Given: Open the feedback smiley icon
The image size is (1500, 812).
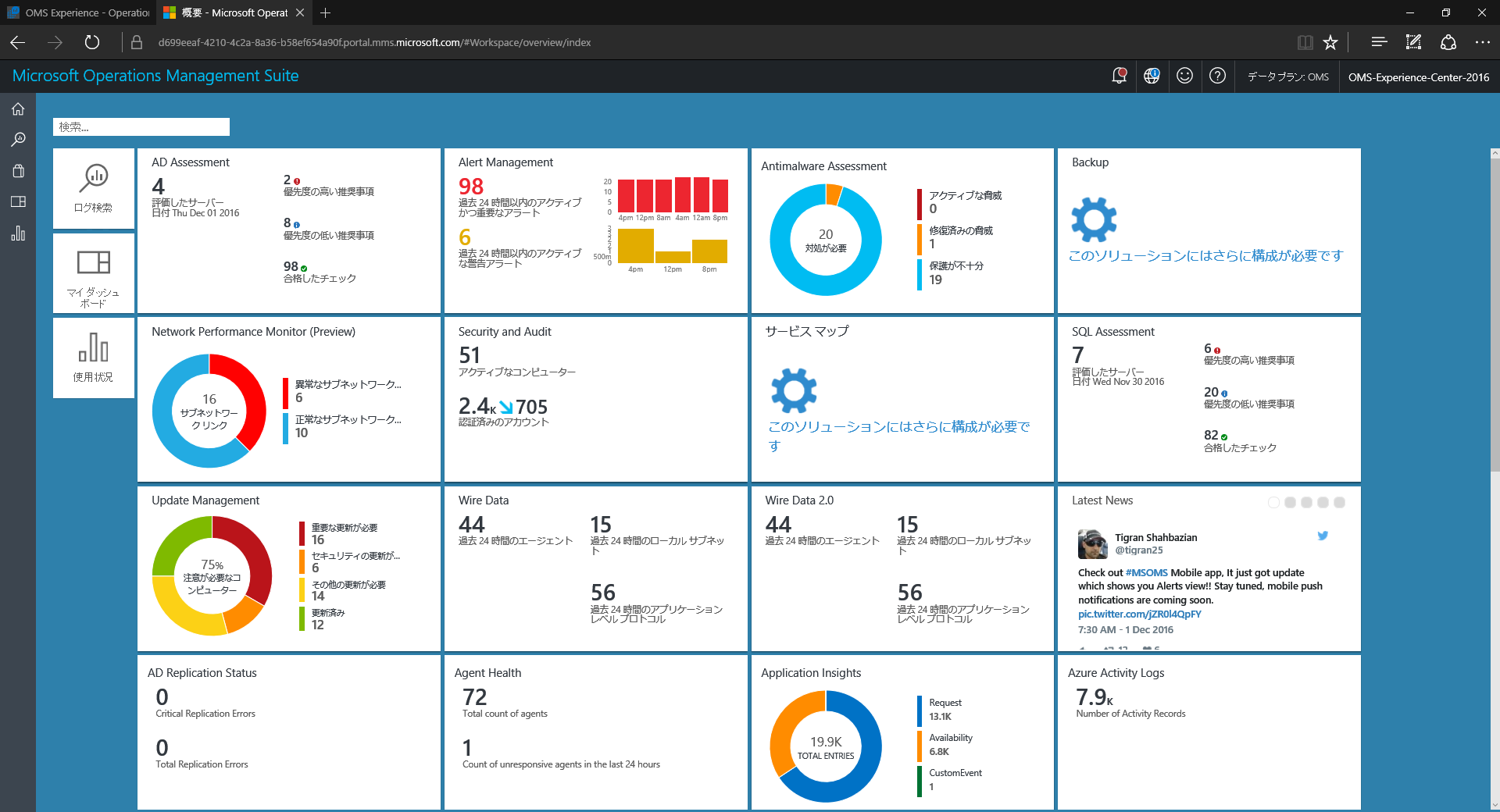Looking at the screenshot, I should point(1185,76).
